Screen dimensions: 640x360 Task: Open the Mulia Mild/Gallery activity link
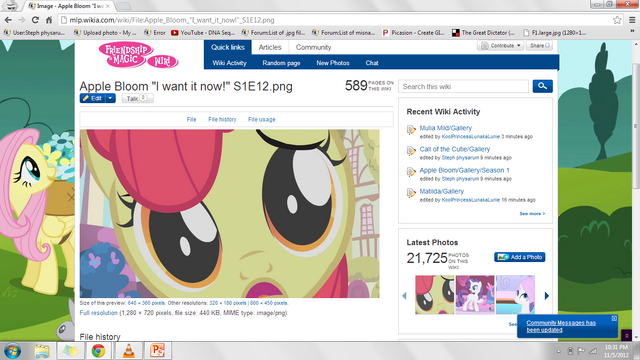446,128
